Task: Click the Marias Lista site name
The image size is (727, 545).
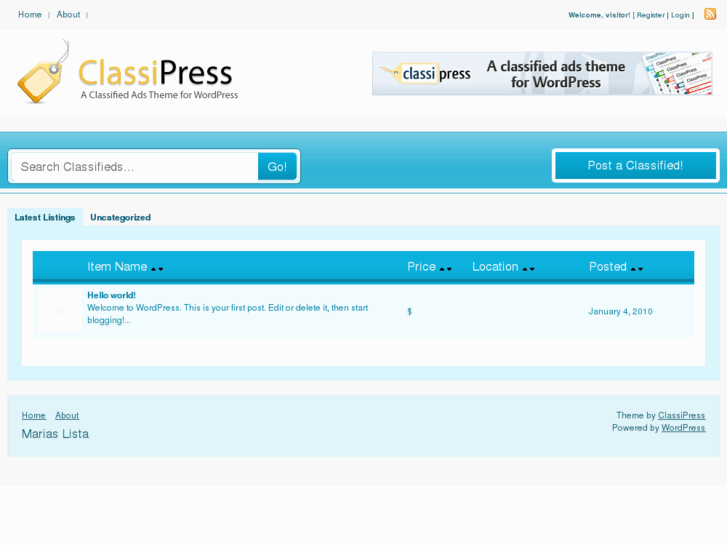Action: click(x=55, y=434)
